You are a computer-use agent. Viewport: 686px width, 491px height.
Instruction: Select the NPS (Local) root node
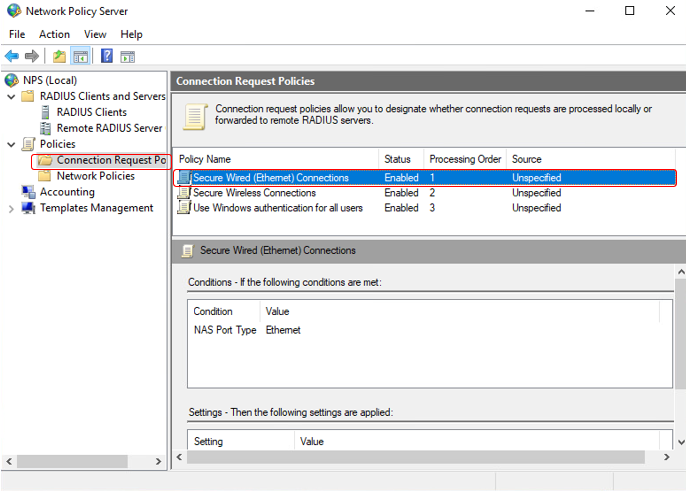click(50, 81)
